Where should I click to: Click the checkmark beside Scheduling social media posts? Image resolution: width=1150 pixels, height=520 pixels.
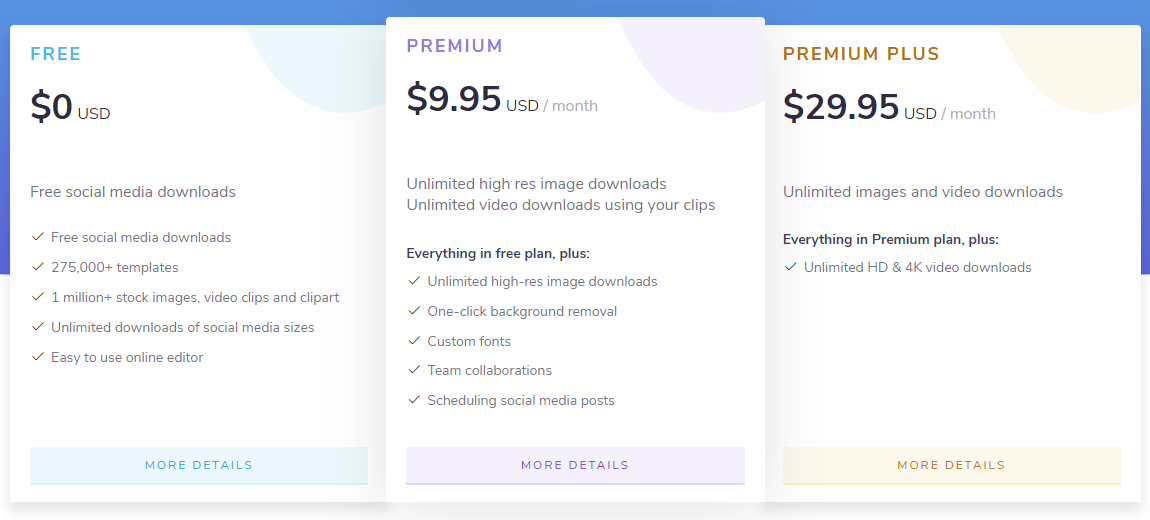414,400
